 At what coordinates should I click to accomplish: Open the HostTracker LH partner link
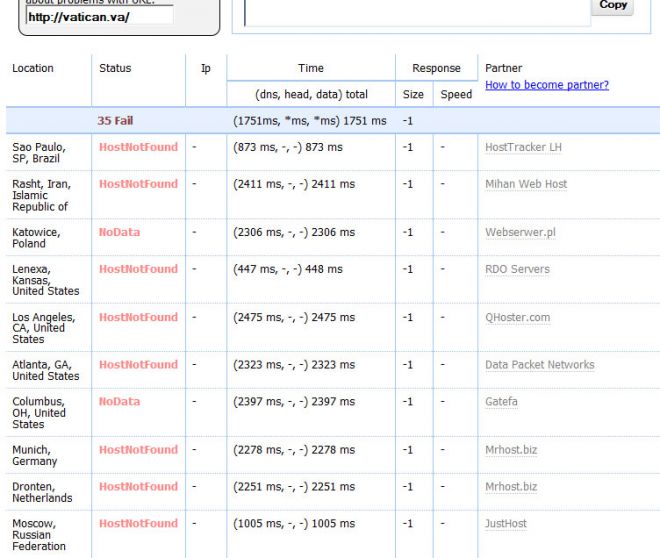pos(523,147)
